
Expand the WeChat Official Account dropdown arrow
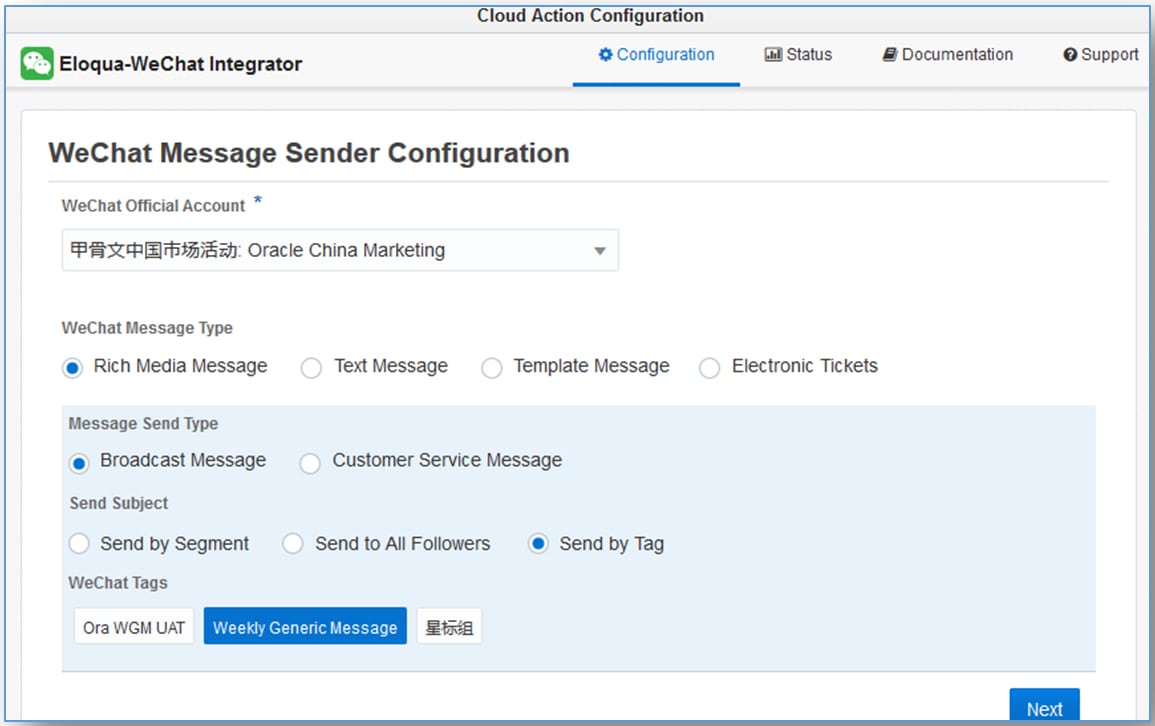600,251
